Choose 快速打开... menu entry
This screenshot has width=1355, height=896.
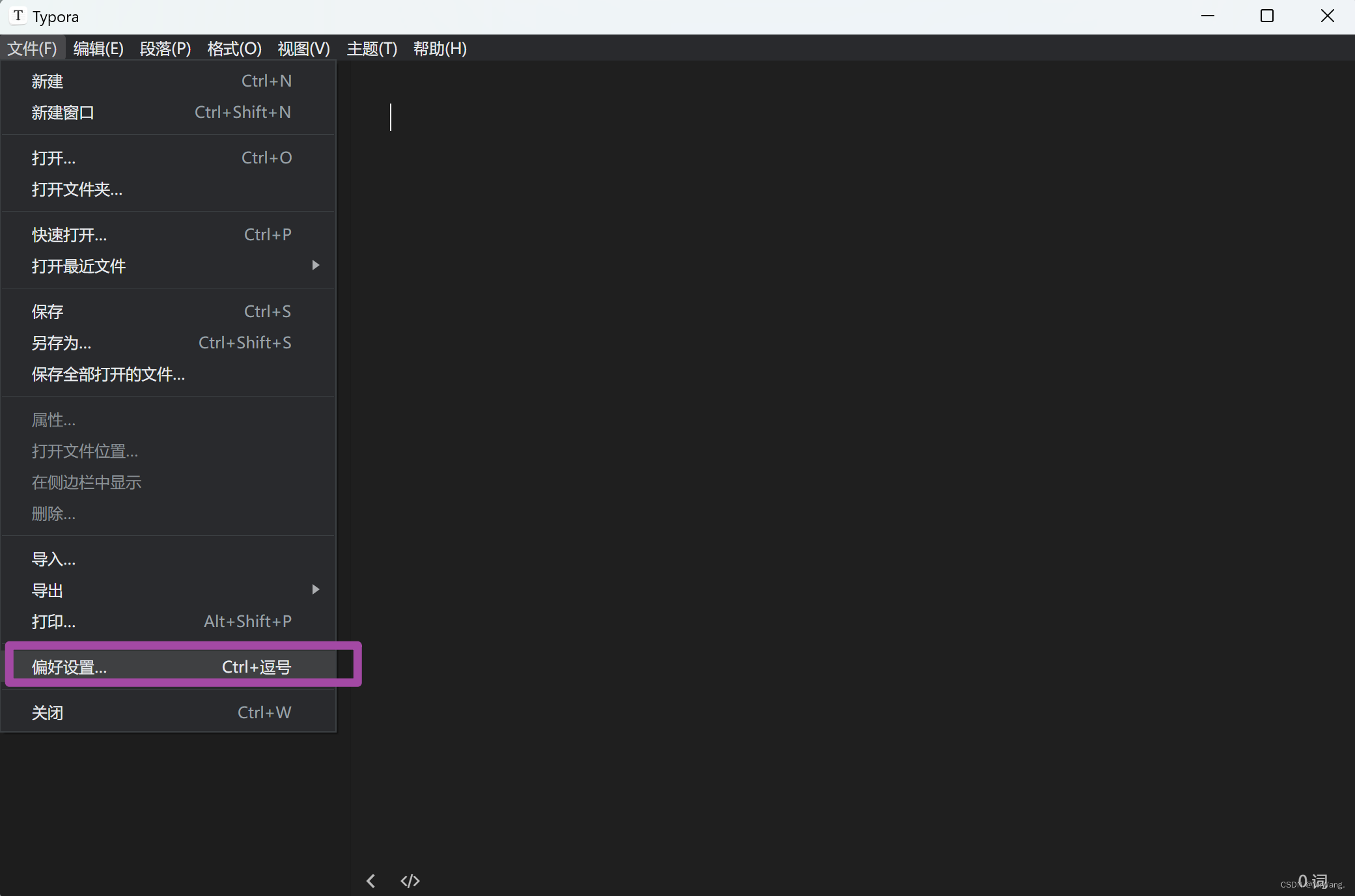(168, 235)
